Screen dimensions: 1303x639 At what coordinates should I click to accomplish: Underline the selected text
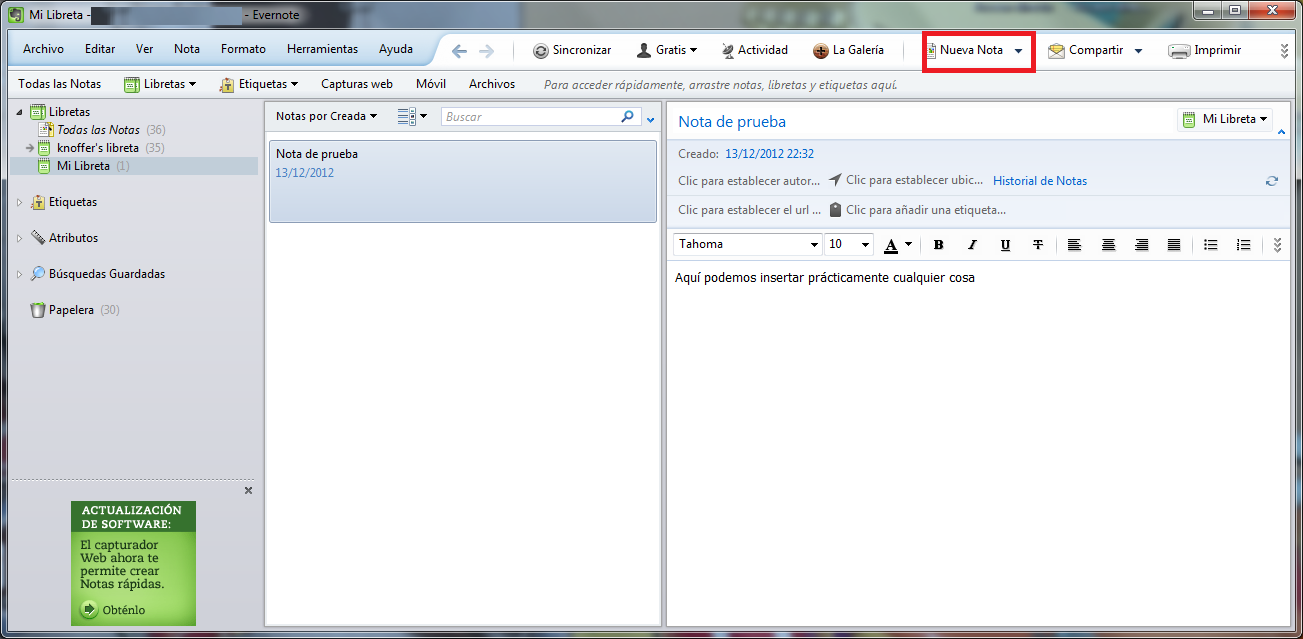[x=1005, y=245]
